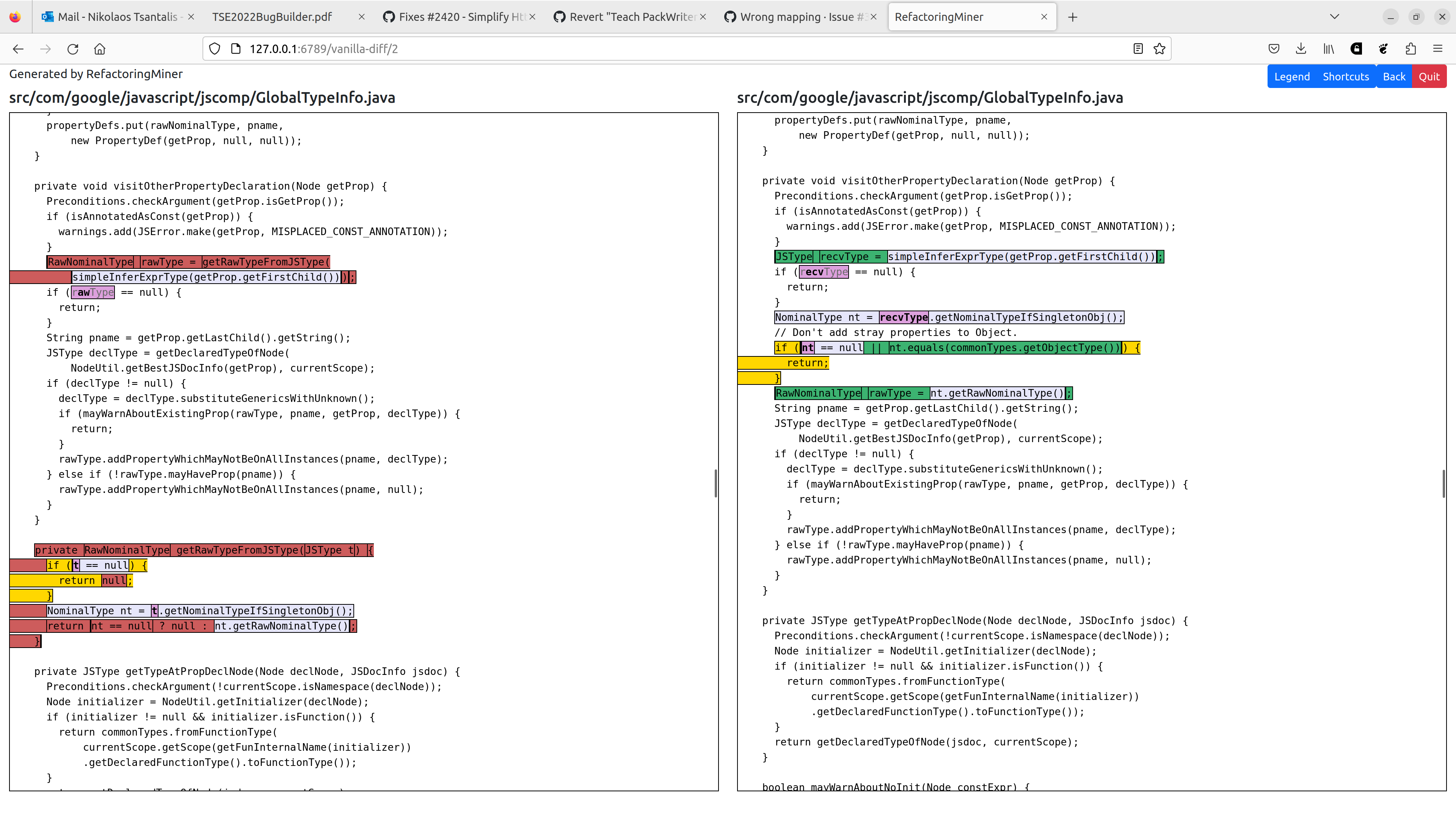Click deleted 'RawNominalType' type in left pane

coord(91,262)
